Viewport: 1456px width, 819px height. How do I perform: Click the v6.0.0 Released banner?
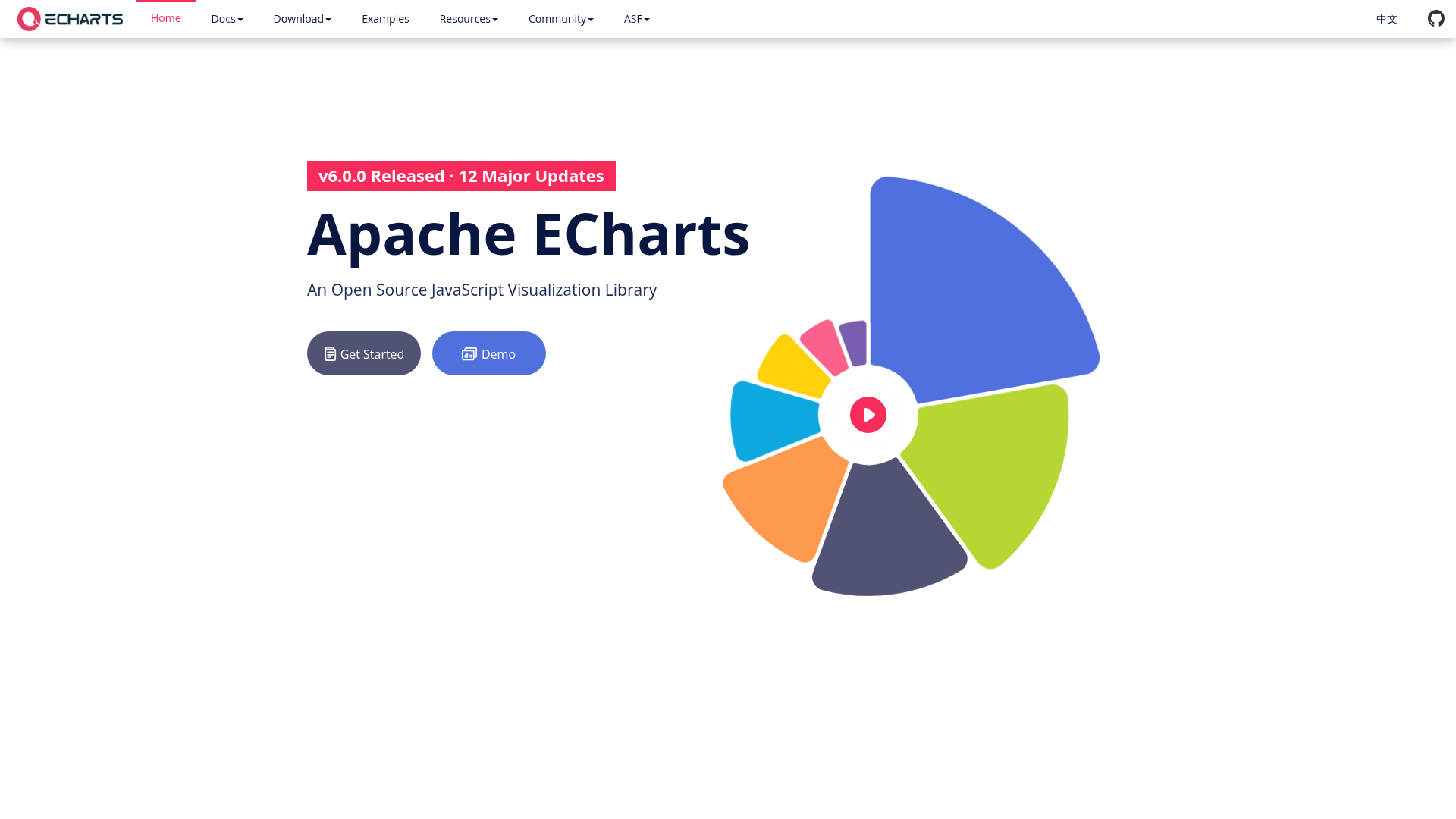coord(461,176)
